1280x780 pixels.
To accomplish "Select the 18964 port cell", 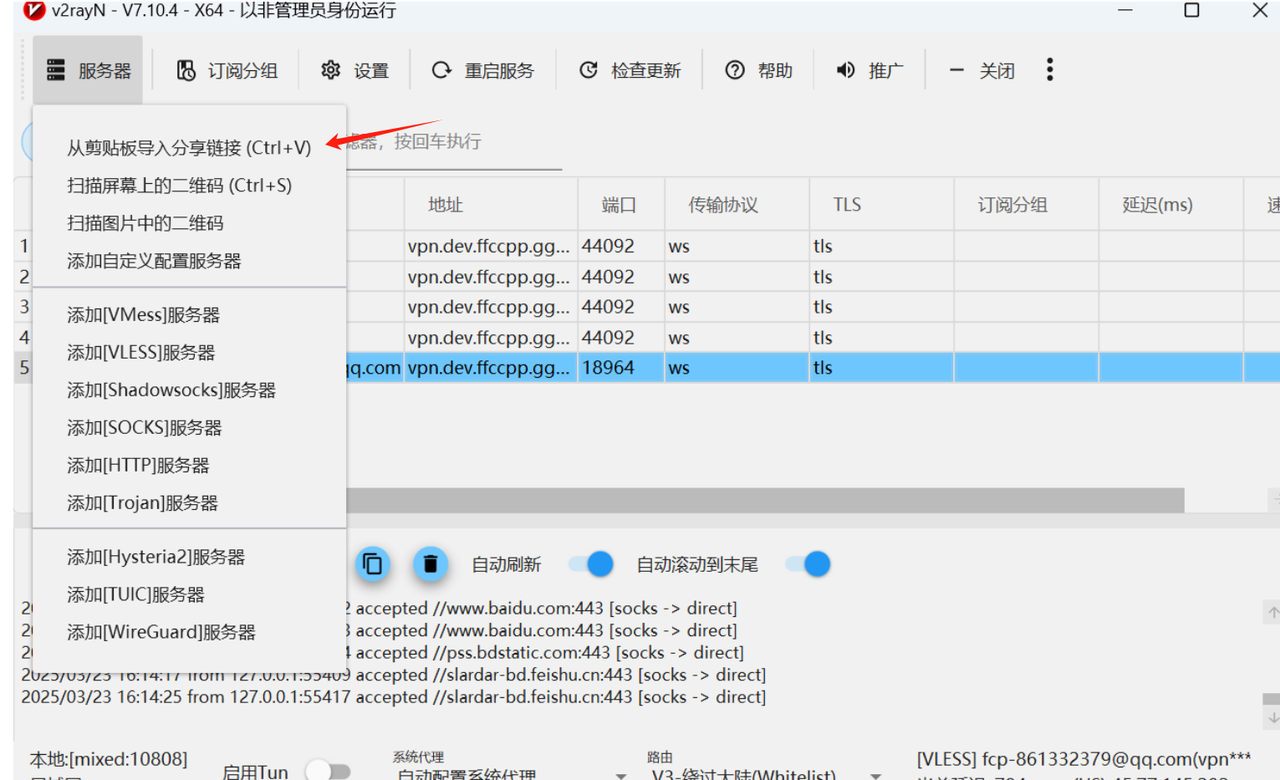I will pyautogui.click(x=621, y=367).
